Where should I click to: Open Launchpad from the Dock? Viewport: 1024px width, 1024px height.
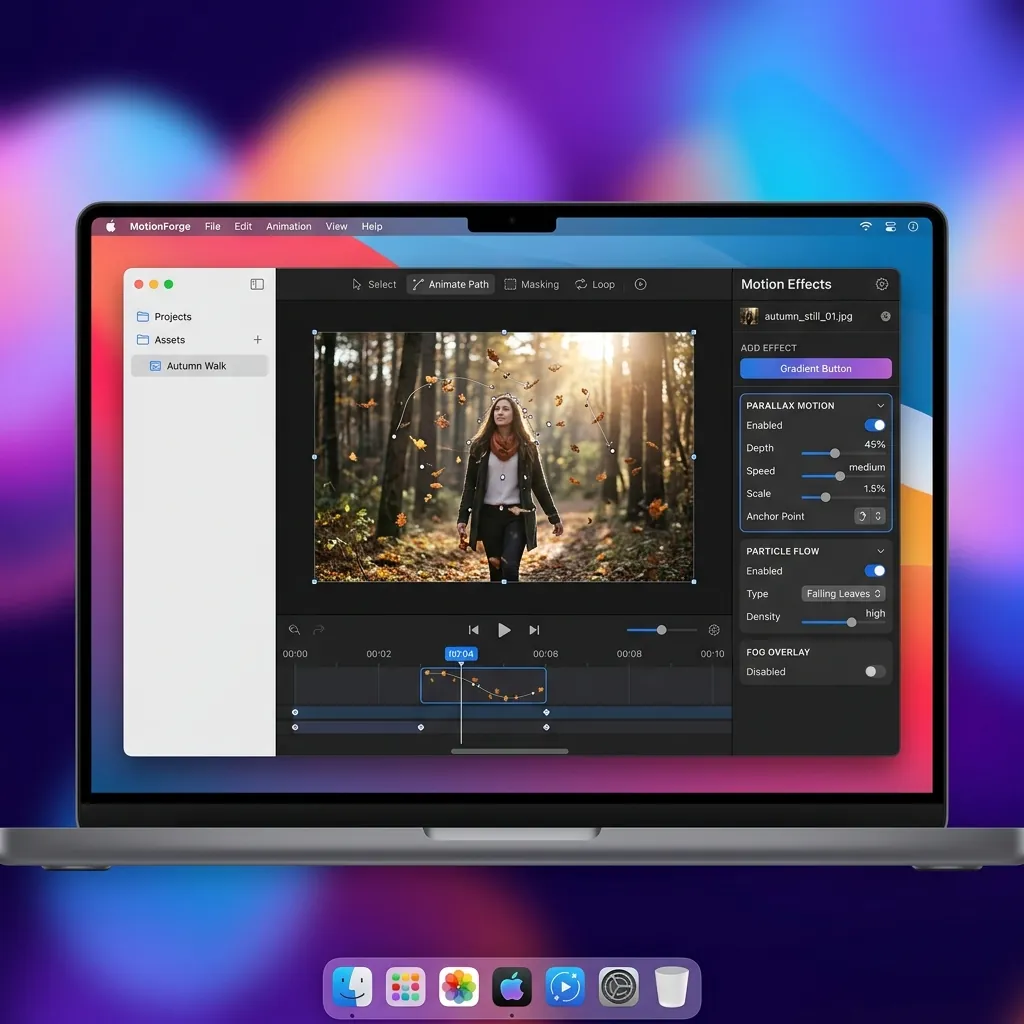(406, 986)
